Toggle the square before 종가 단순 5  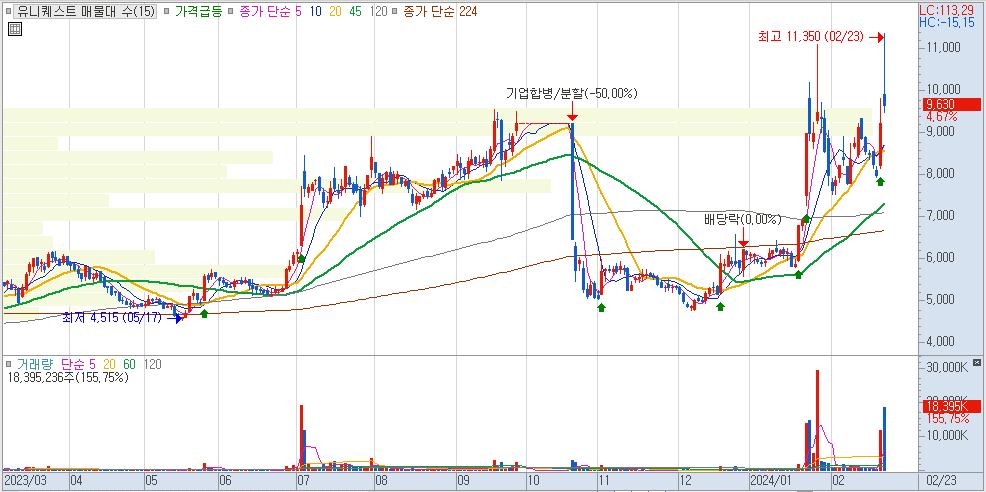click(230, 11)
